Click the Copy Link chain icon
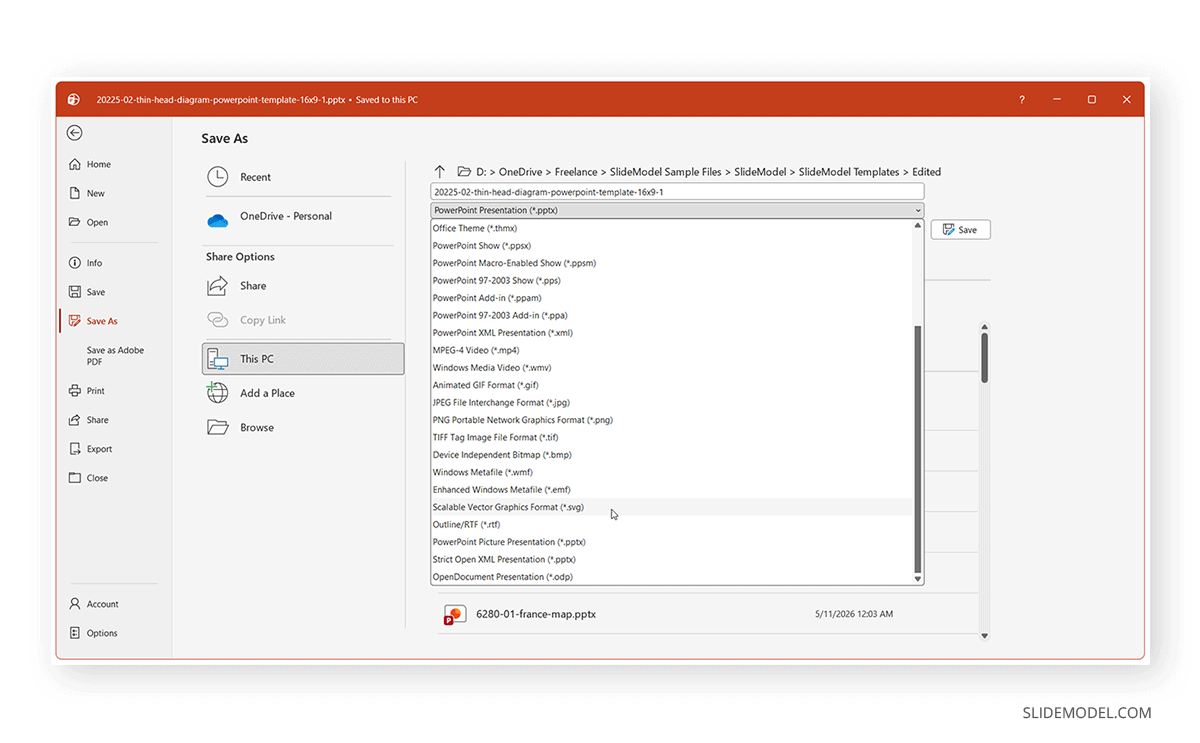This screenshot has width=1200, height=743. click(217, 320)
